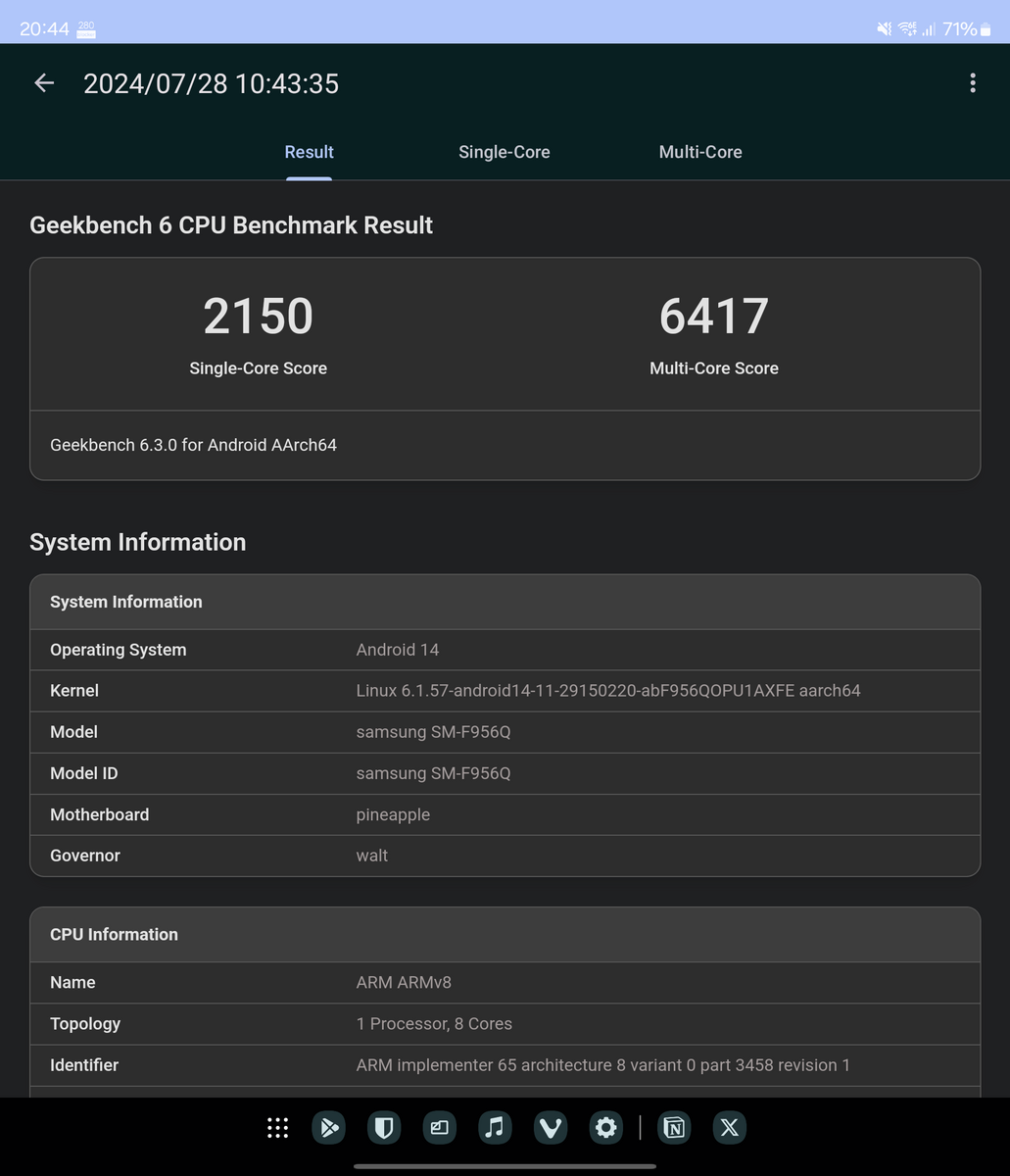Screen dimensions: 1010x1176
Task: Launch the music note app
Action: click(495, 1128)
